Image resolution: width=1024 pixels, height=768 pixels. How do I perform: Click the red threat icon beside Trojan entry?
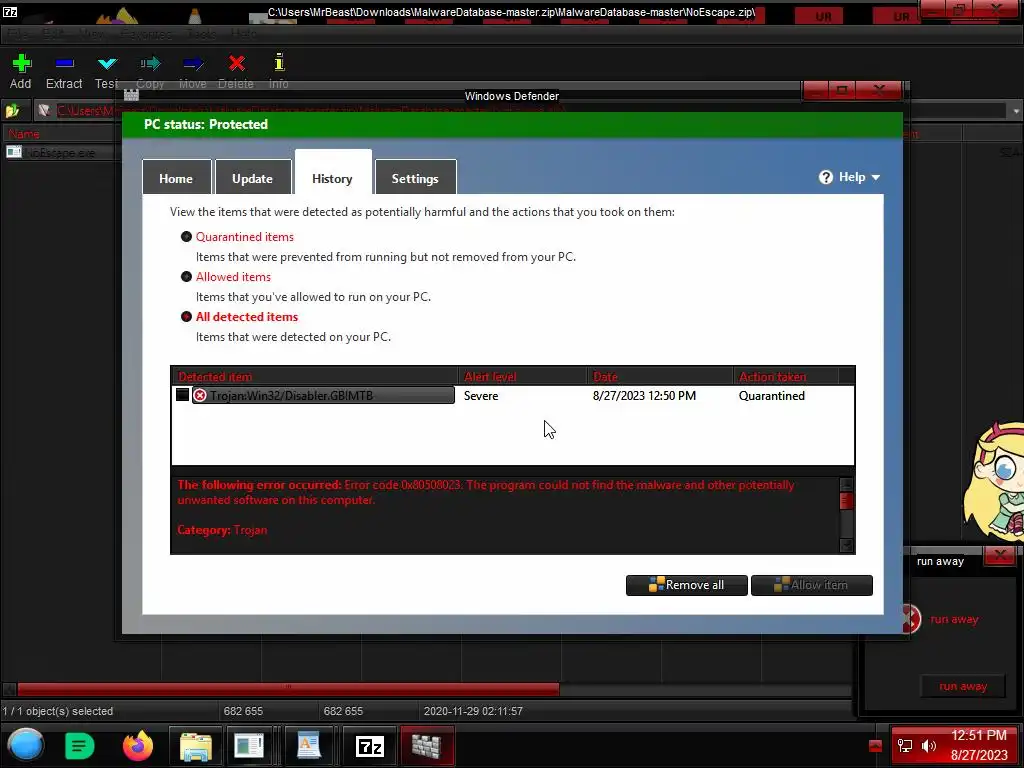(x=200, y=395)
